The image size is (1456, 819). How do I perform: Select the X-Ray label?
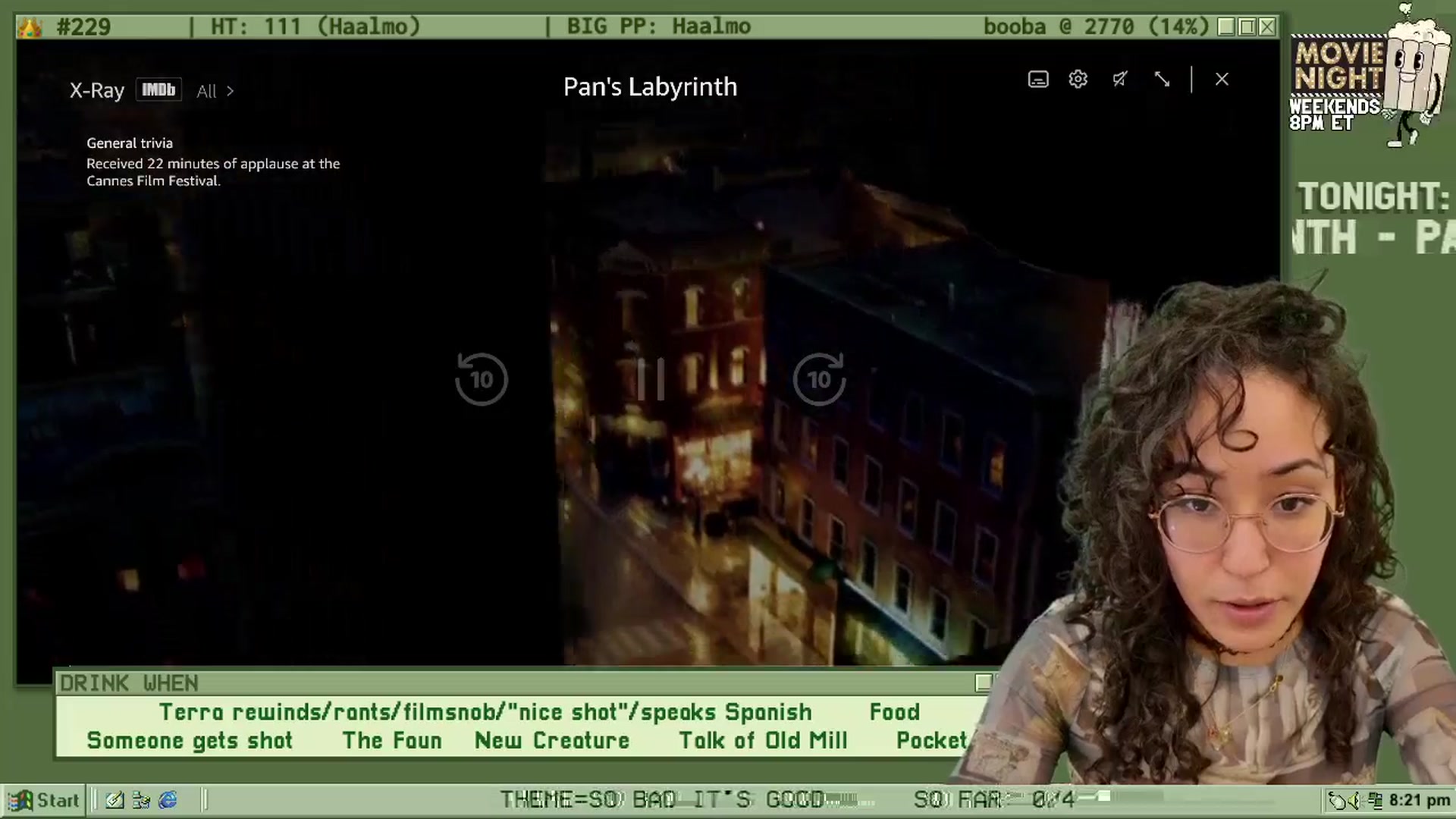(96, 91)
